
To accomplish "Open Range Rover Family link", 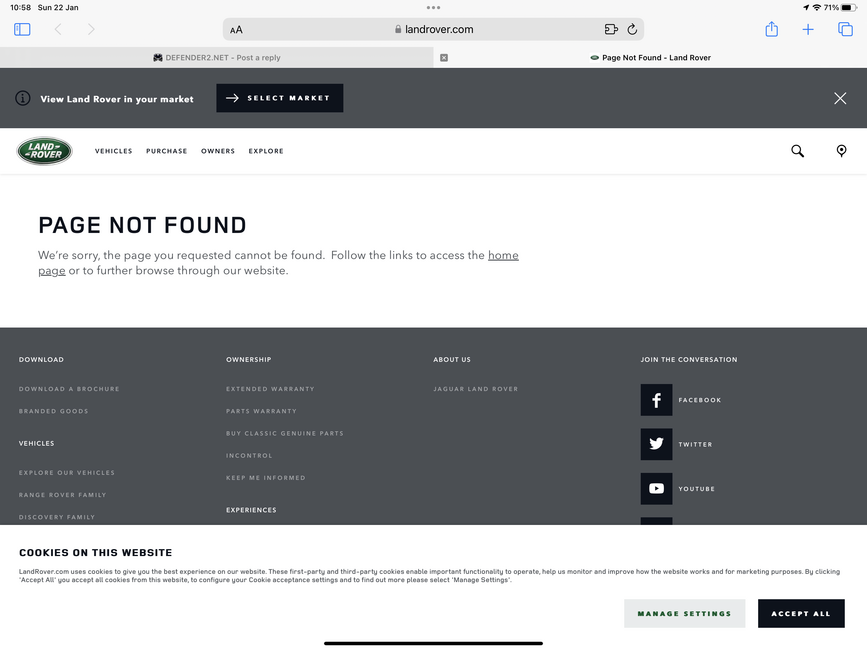I will coord(62,495).
